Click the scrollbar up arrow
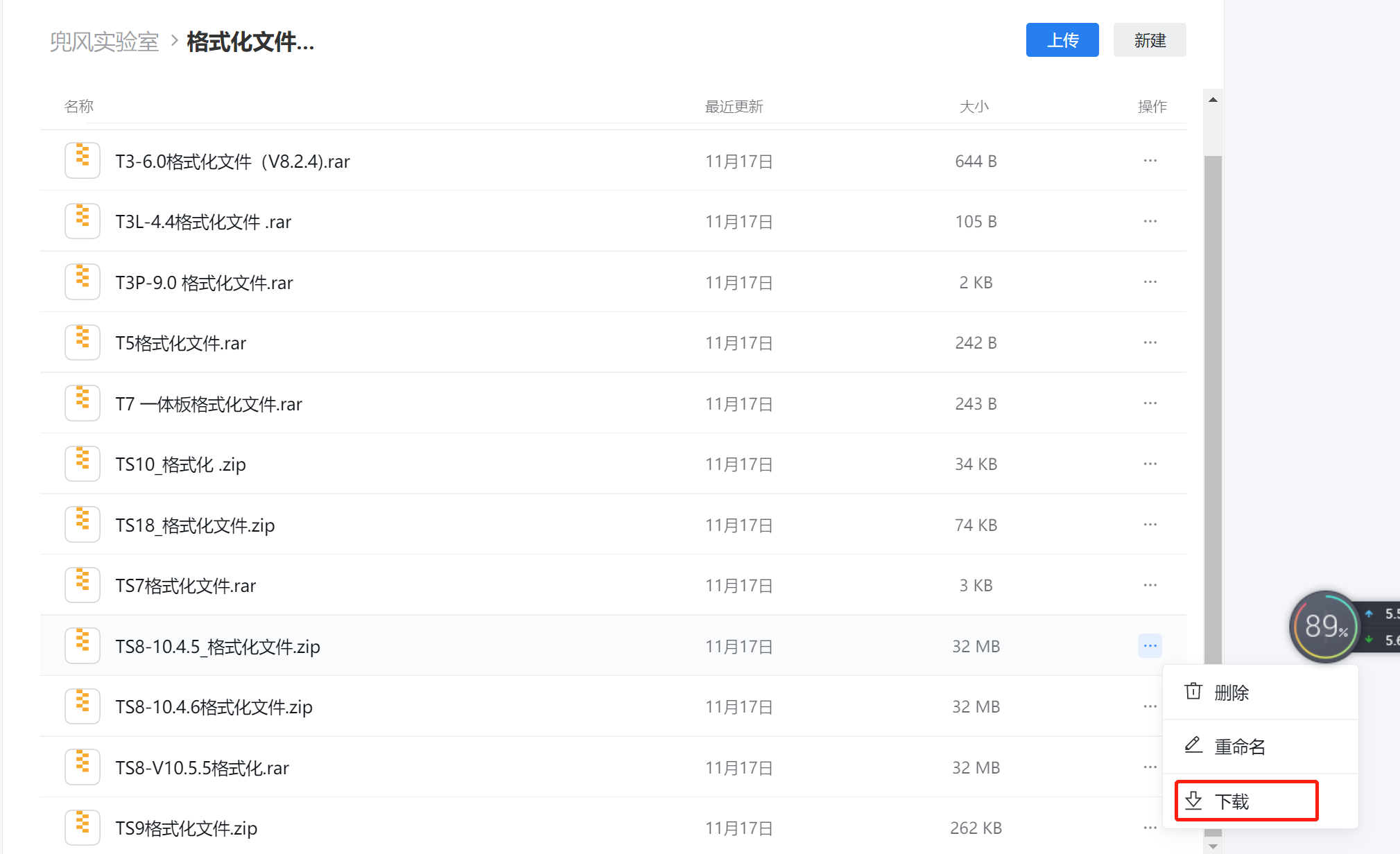The image size is (1400, 854). [1213, 100]
